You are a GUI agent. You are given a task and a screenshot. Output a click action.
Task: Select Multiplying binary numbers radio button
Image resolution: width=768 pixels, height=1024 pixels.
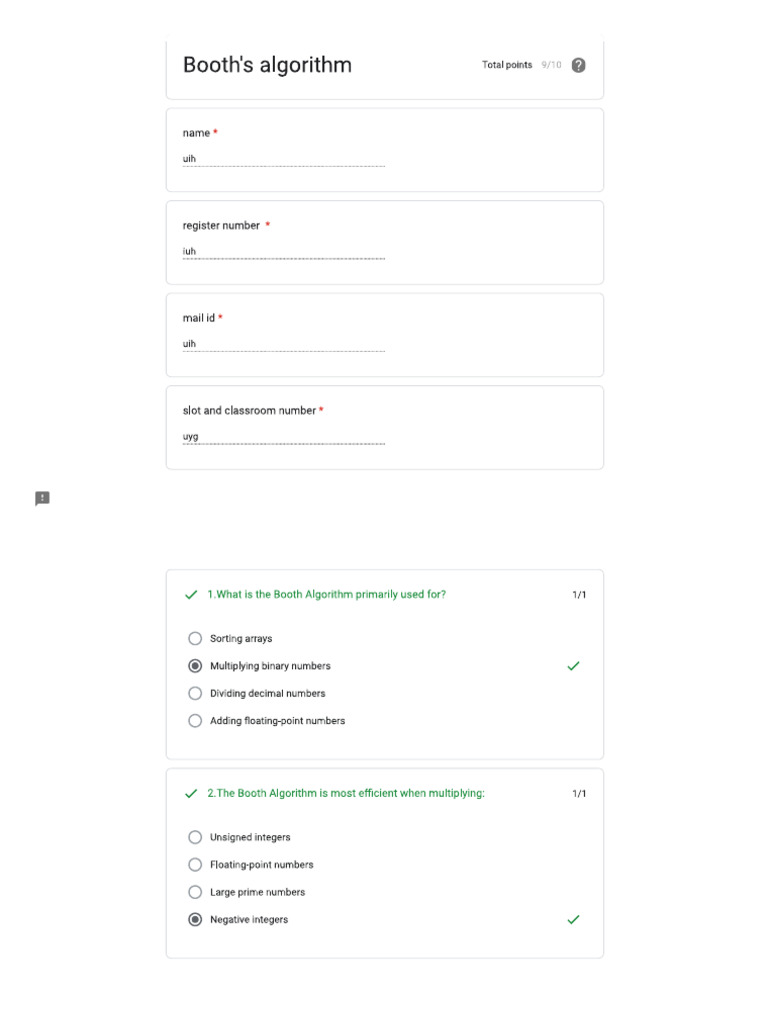click(x=195, y=666)
